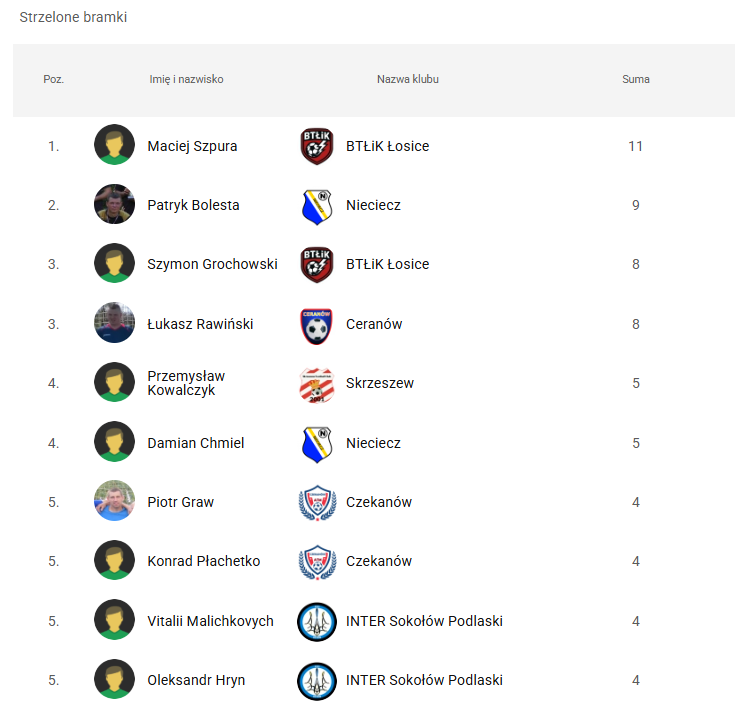Sort by the Suma column header
Image resolution: width=748 pixels, height=712 pixels.
(x=635, y=80)
